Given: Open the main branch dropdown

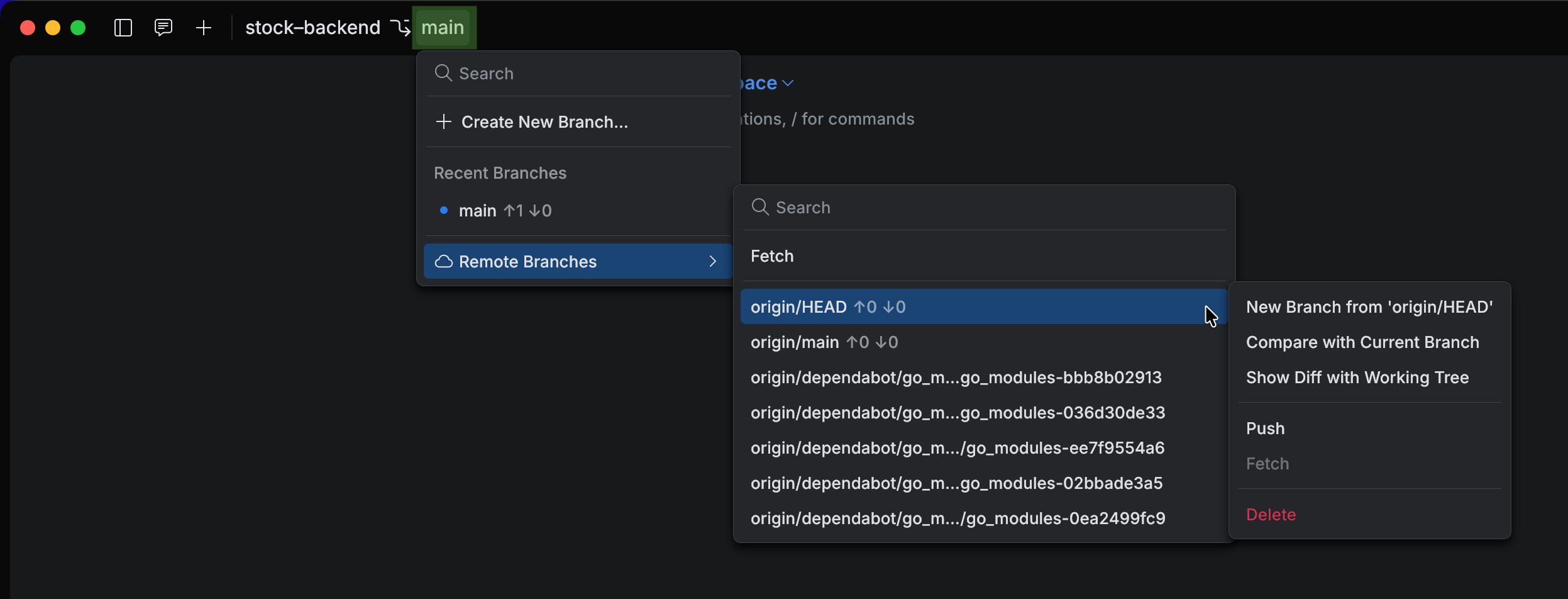Looking at the screenshot, I should pyautogui.click(x=443, y=28).
